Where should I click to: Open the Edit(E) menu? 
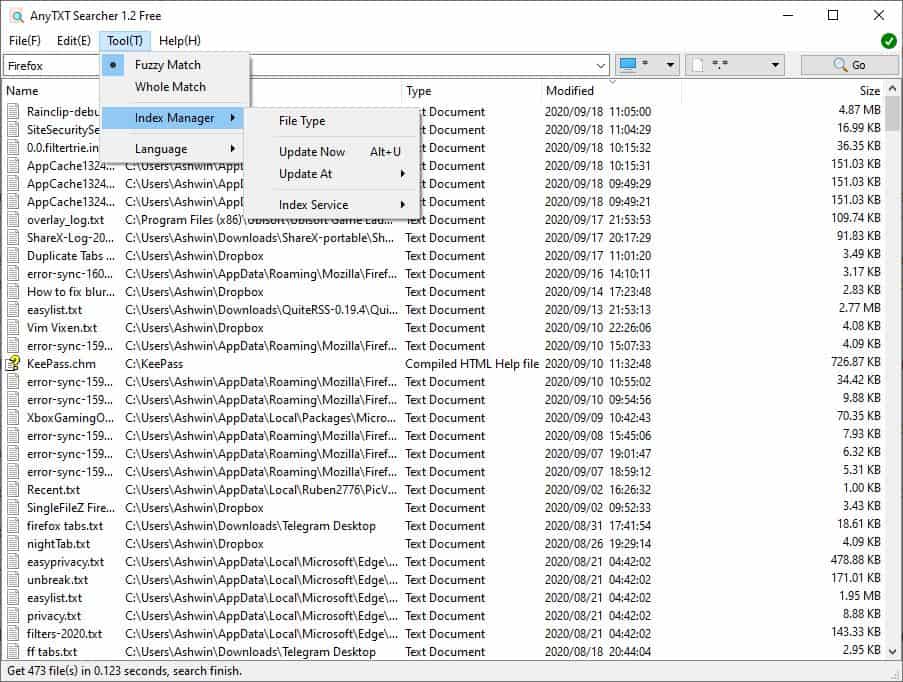point(73,41)
